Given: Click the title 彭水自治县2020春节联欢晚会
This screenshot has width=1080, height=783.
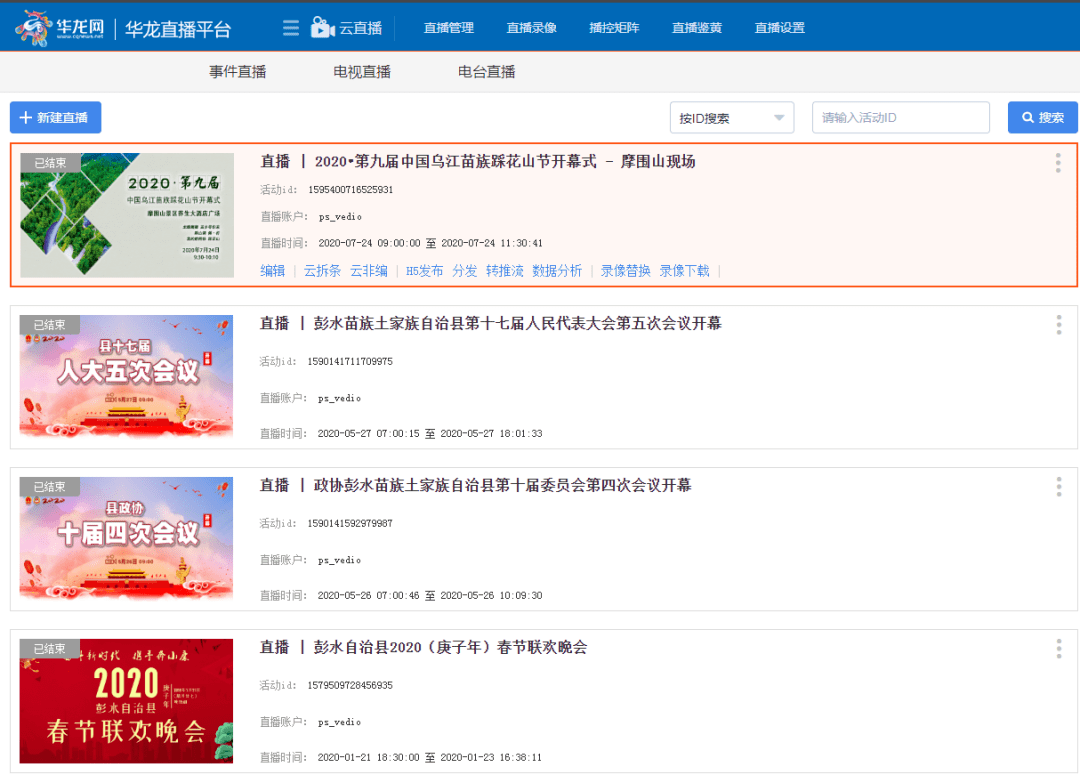Looking at the screenshot, I should (x=423, y=647).
